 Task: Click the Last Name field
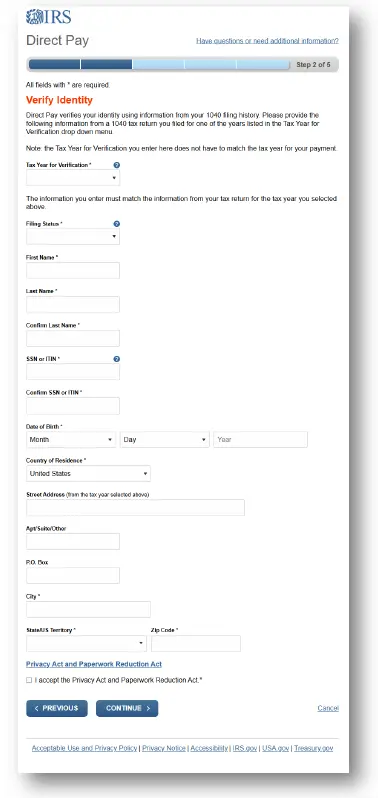point(73,305)
